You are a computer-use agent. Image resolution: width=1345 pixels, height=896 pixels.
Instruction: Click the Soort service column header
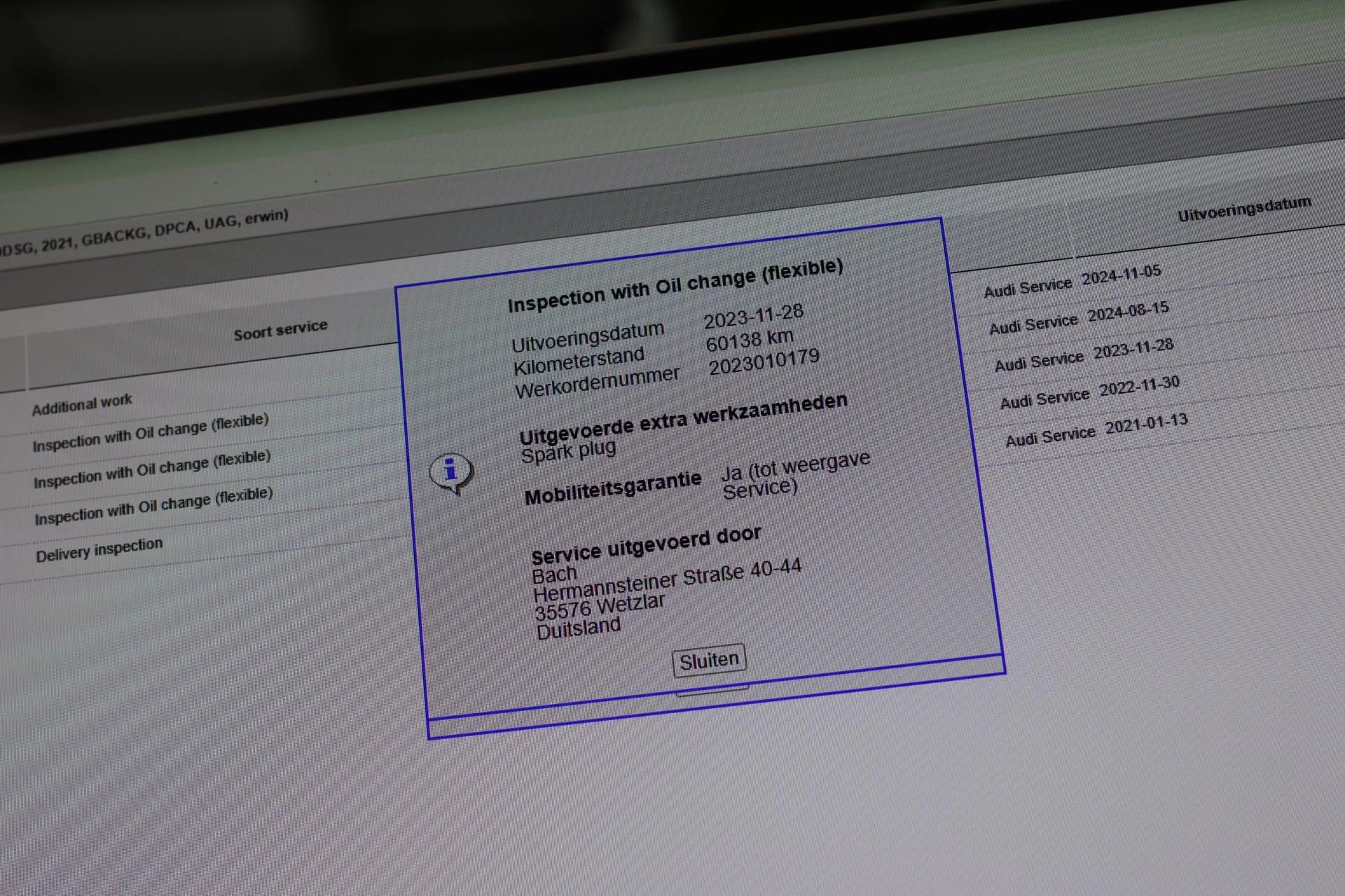coord(280,329)
